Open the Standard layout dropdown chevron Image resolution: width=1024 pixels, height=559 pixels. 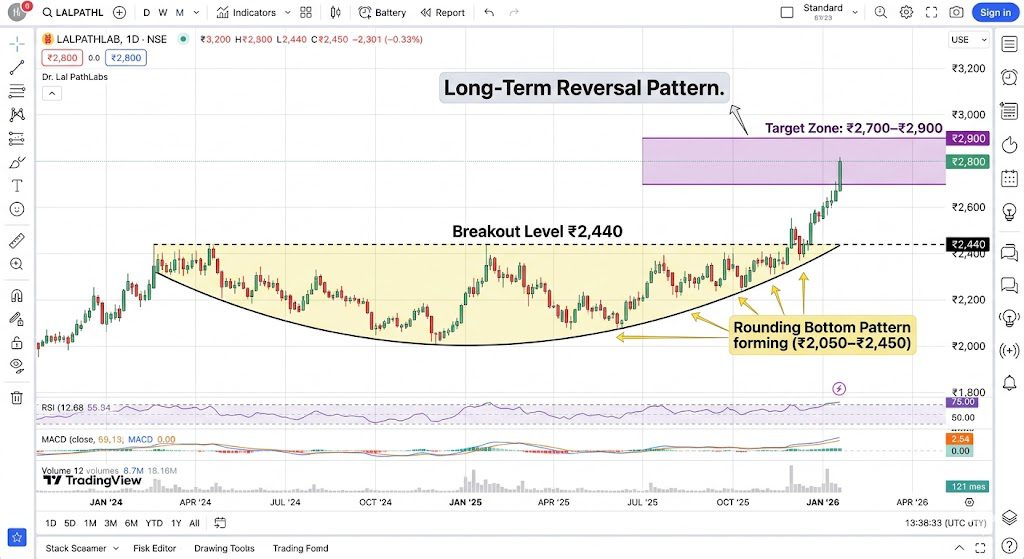[x=855, y=12]
